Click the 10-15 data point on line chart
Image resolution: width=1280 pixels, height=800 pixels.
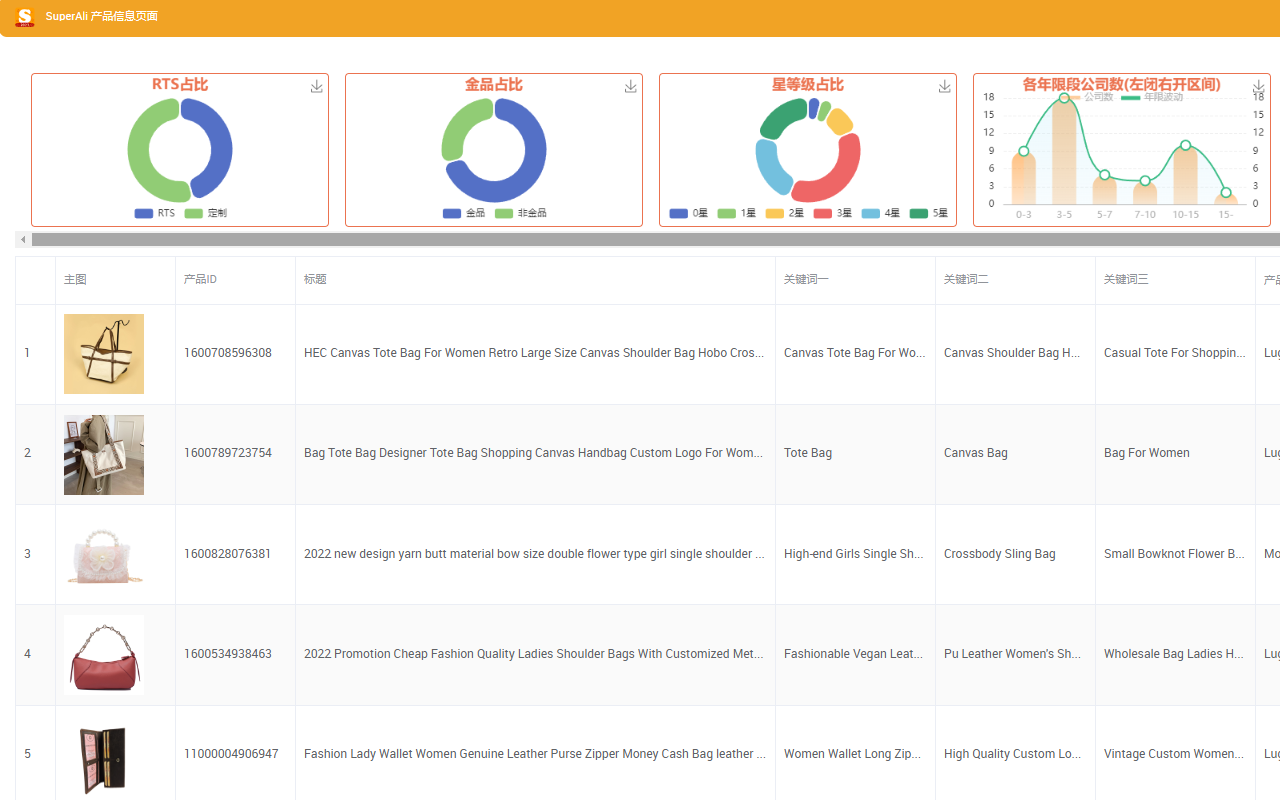point(1186,145)
